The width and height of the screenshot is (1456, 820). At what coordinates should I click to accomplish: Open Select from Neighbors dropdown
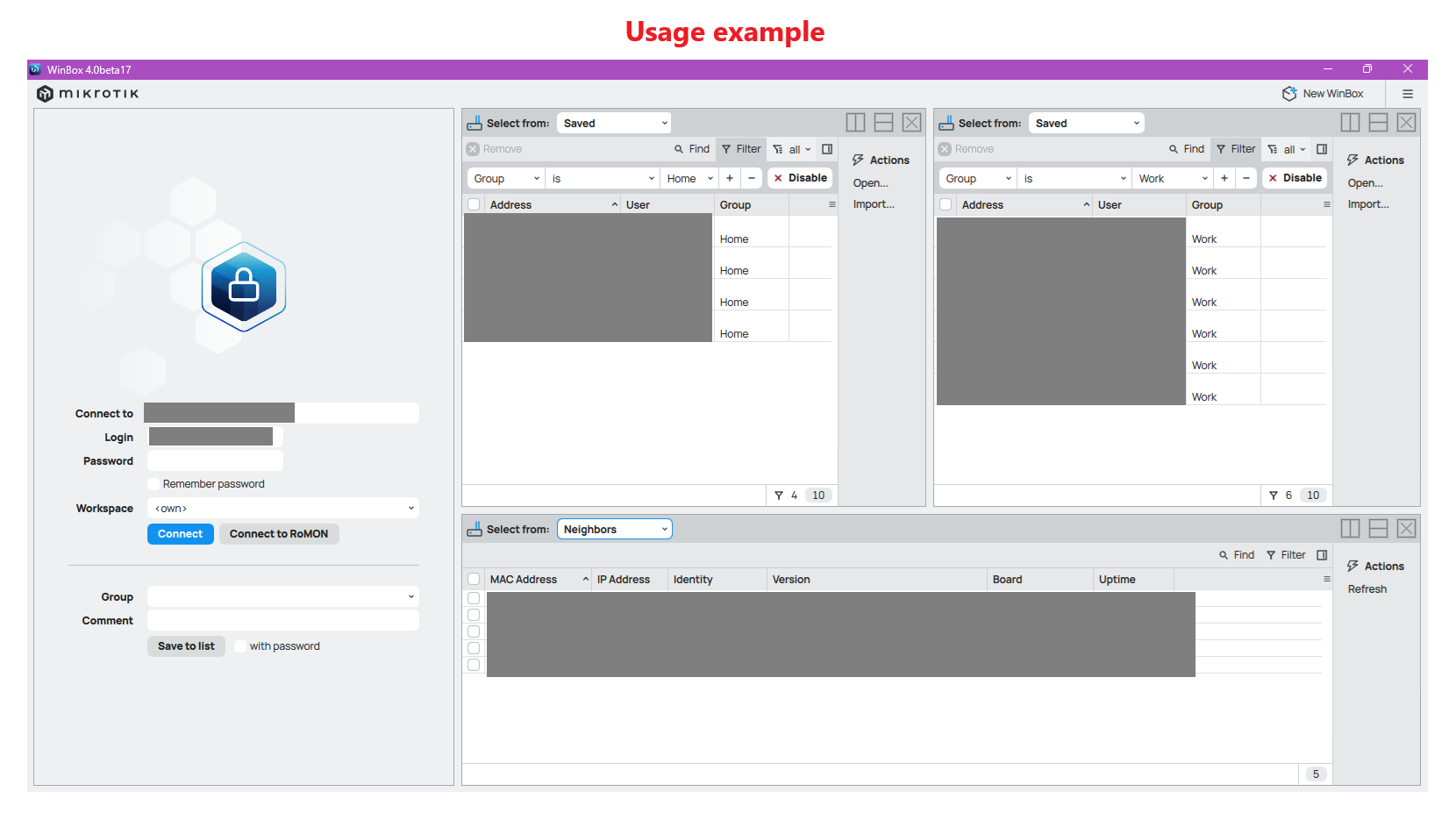coord(614,529)
